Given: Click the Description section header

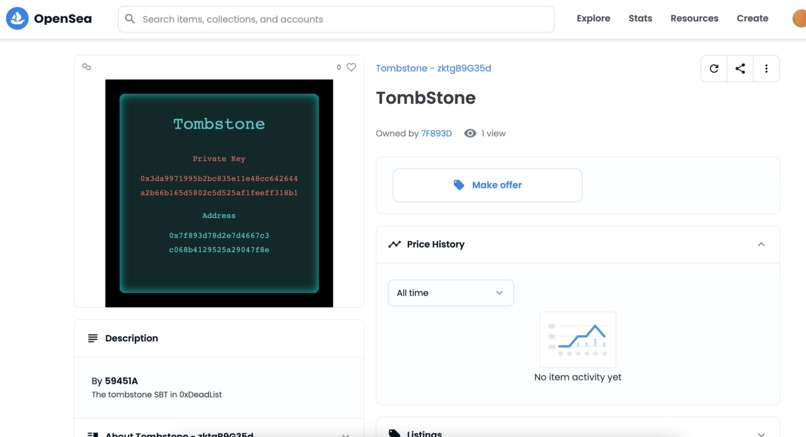Looking at the screenshot, I should (219, 338).
